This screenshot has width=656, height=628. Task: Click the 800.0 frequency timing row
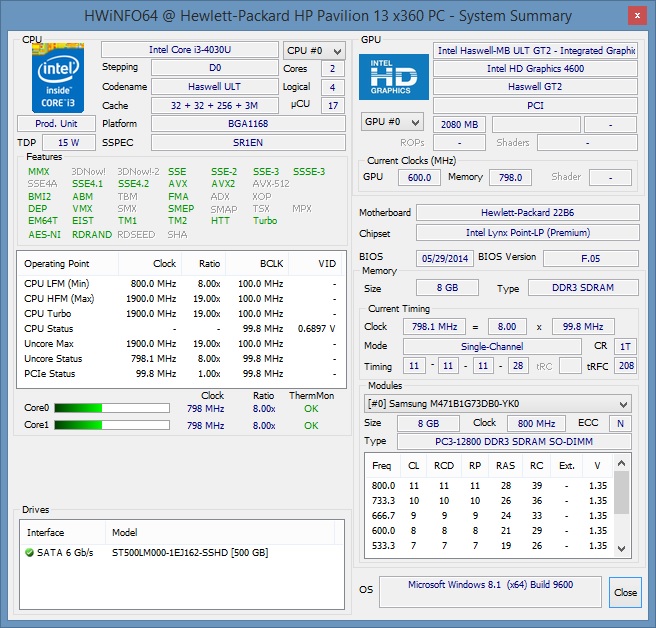click(489, 486)
